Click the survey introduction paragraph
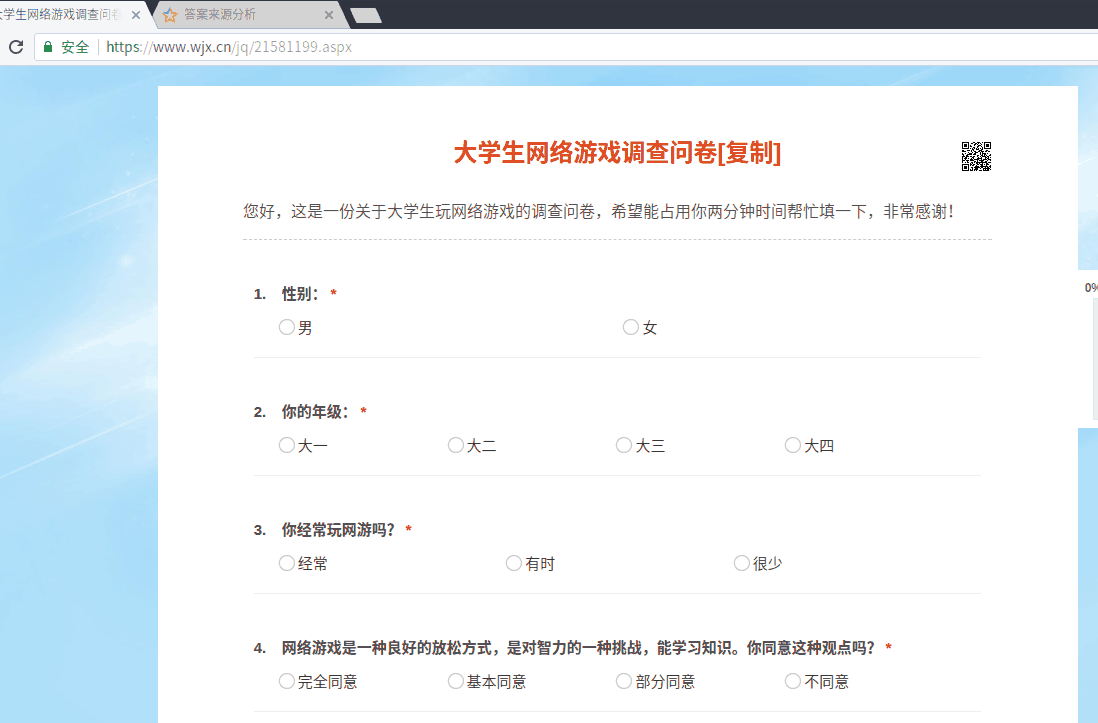This screenshot has height=723, width=1098. pos(599,212)
